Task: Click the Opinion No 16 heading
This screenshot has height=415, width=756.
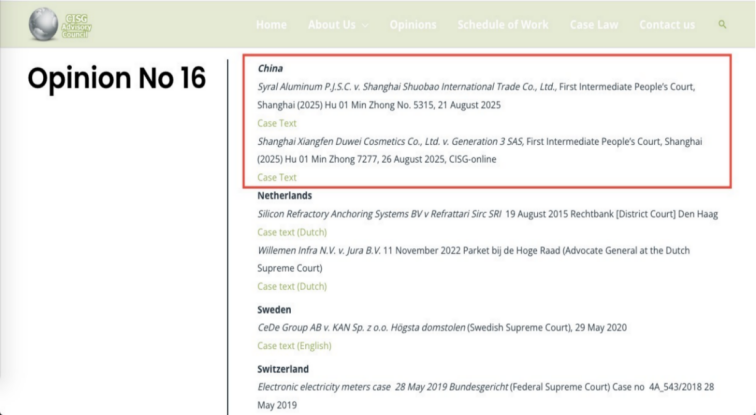Action: 116,79
